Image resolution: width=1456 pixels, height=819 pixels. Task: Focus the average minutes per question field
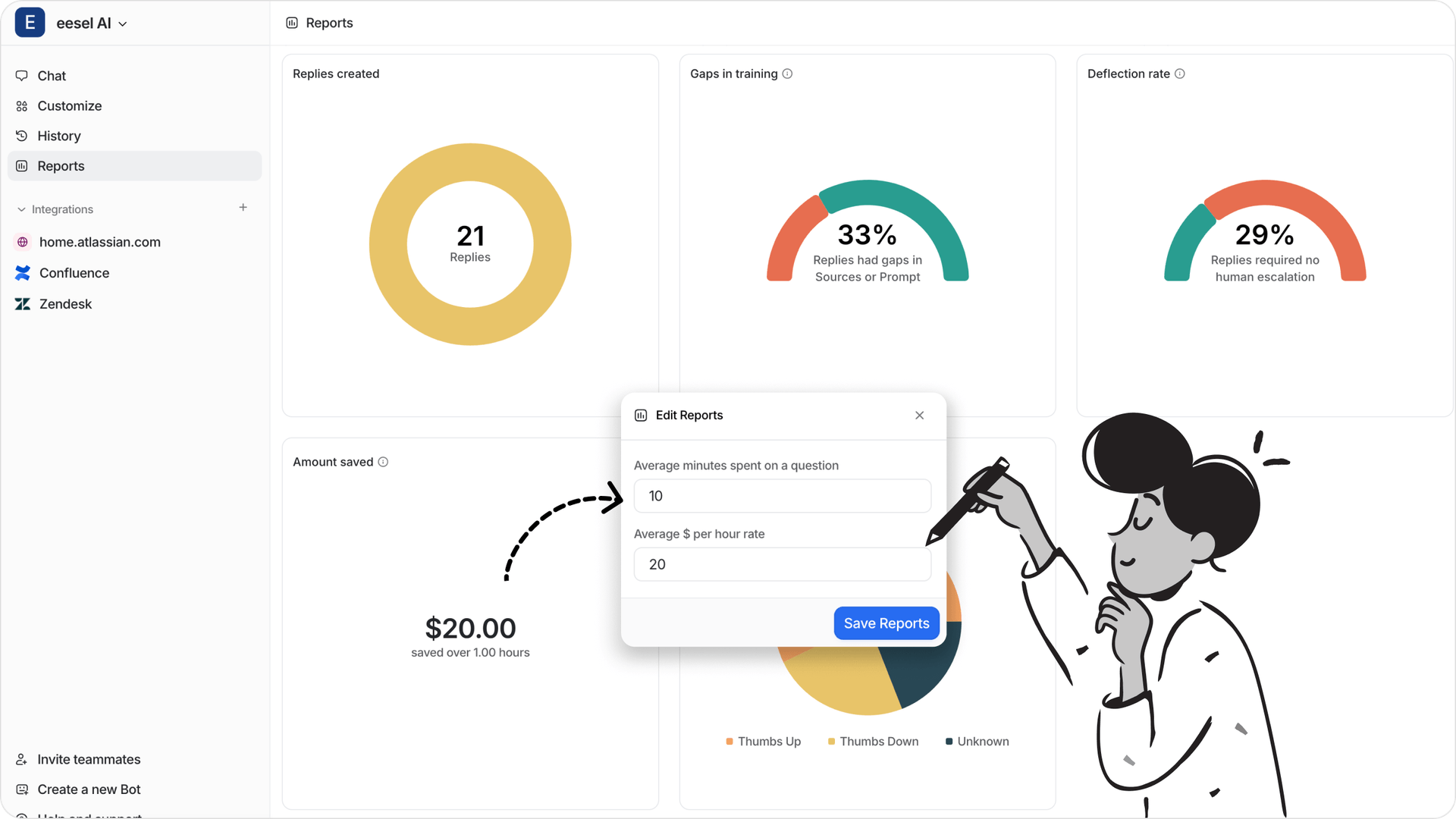pos(783,496)
